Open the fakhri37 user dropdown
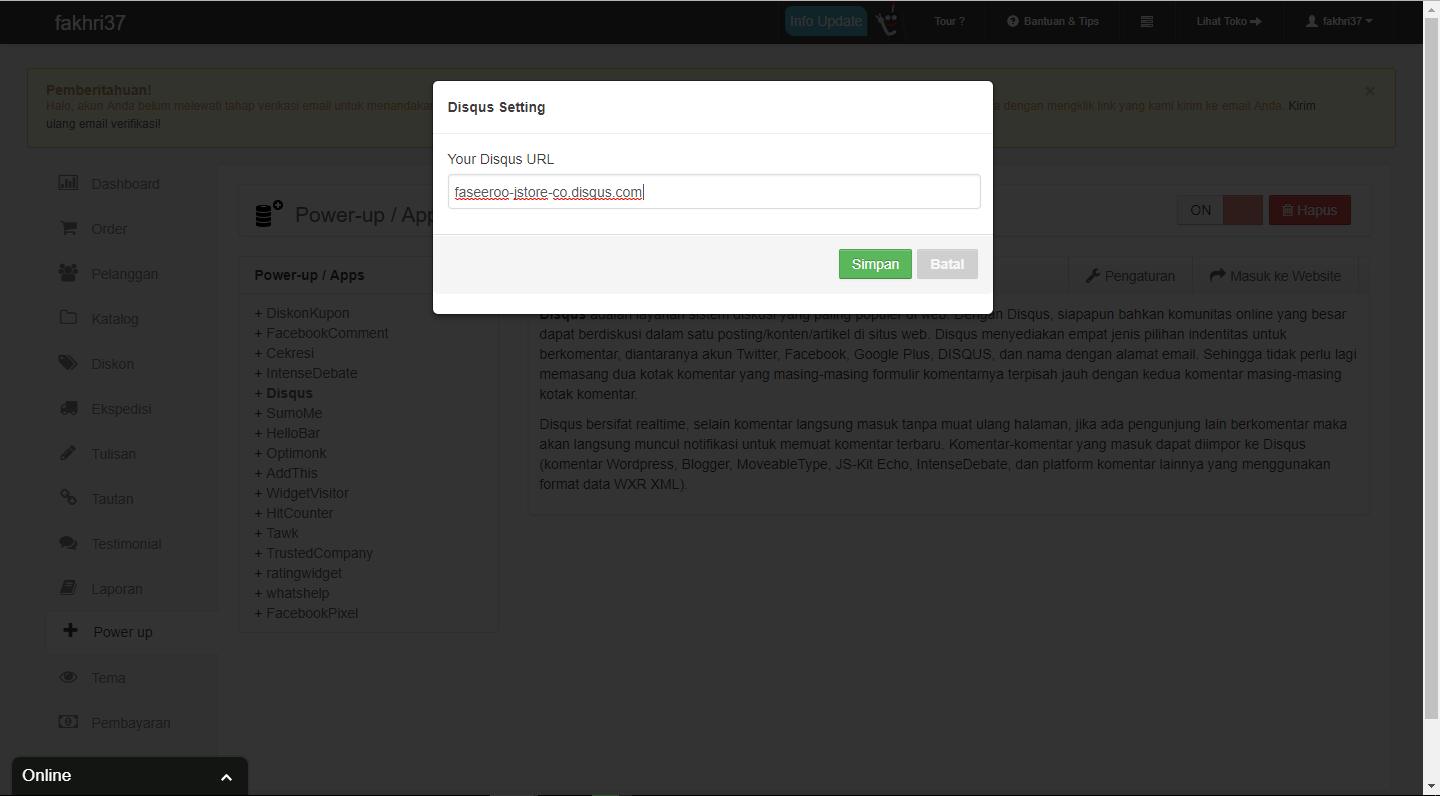Image resolution: width=1440 pixels, height=796 pixels. tap(1339, 21)
